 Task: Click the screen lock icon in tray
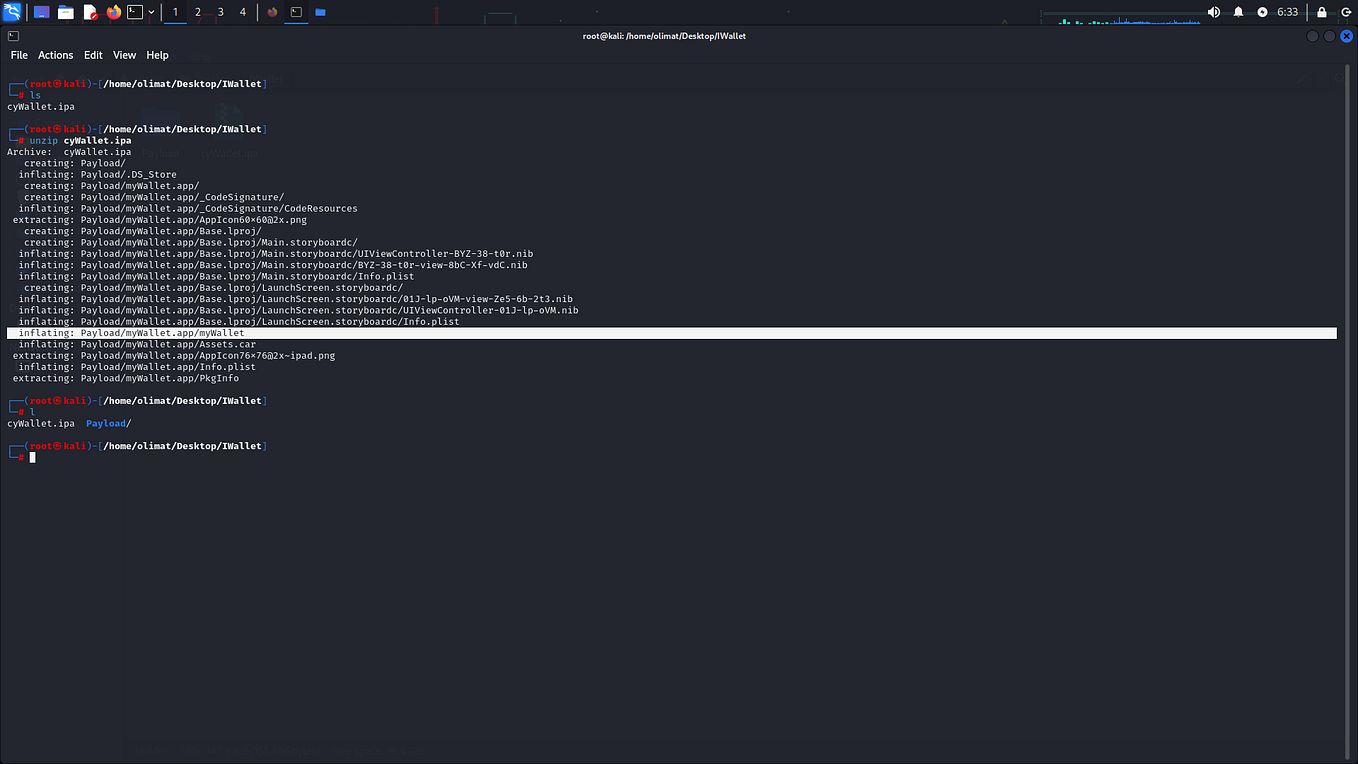[1321, 12]
